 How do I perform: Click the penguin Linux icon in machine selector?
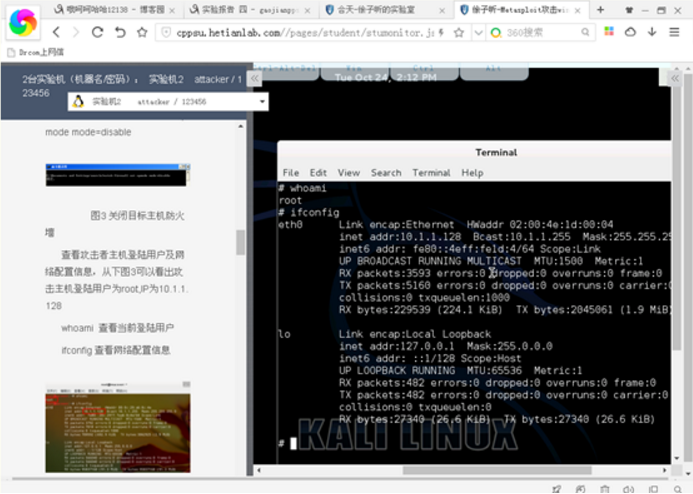pos(79,102)
